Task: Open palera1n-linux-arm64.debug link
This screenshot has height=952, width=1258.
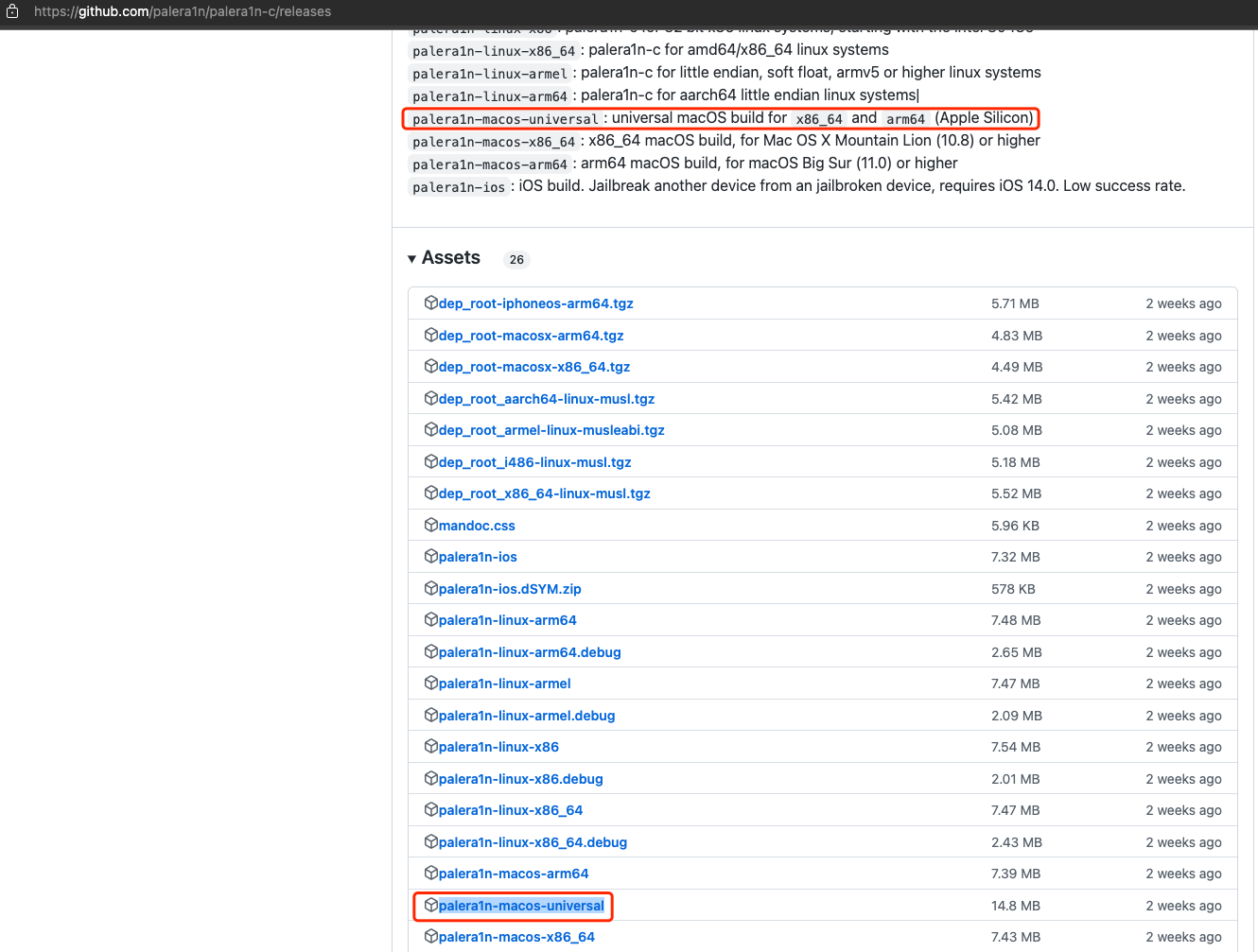Action: 530,652
